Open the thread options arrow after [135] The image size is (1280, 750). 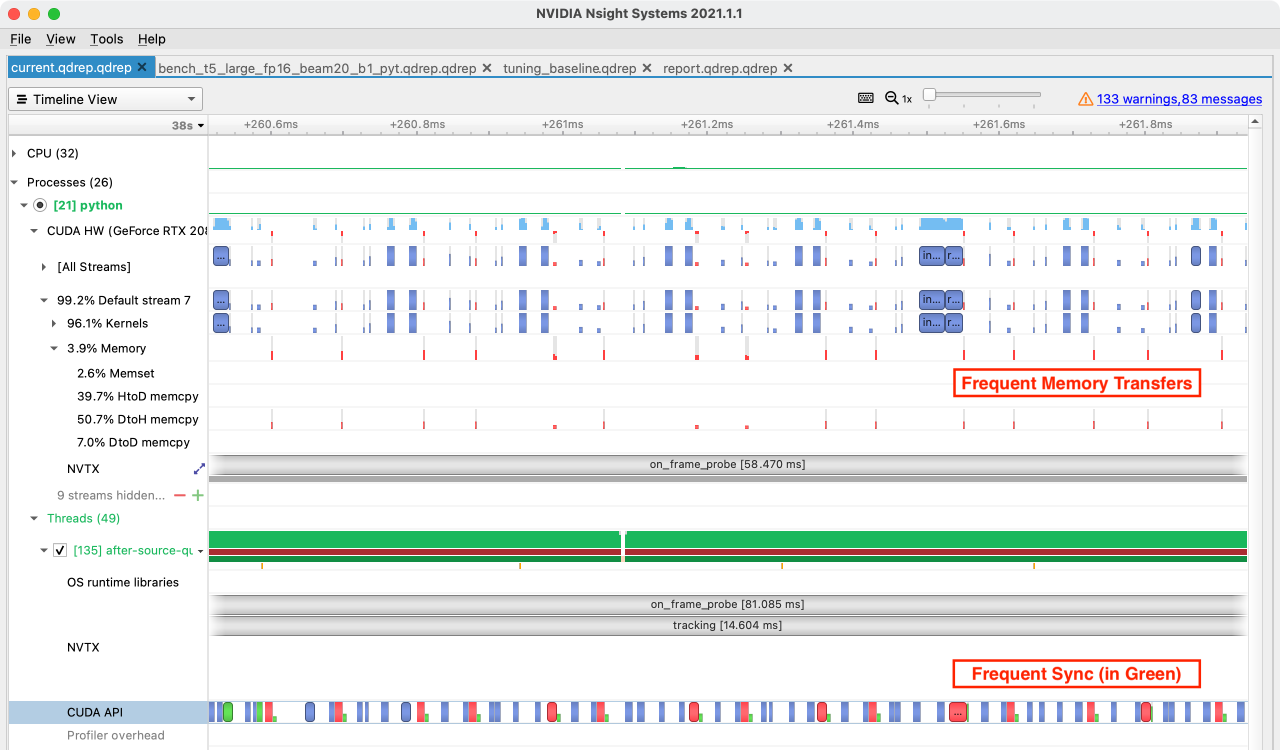(200, 551)
